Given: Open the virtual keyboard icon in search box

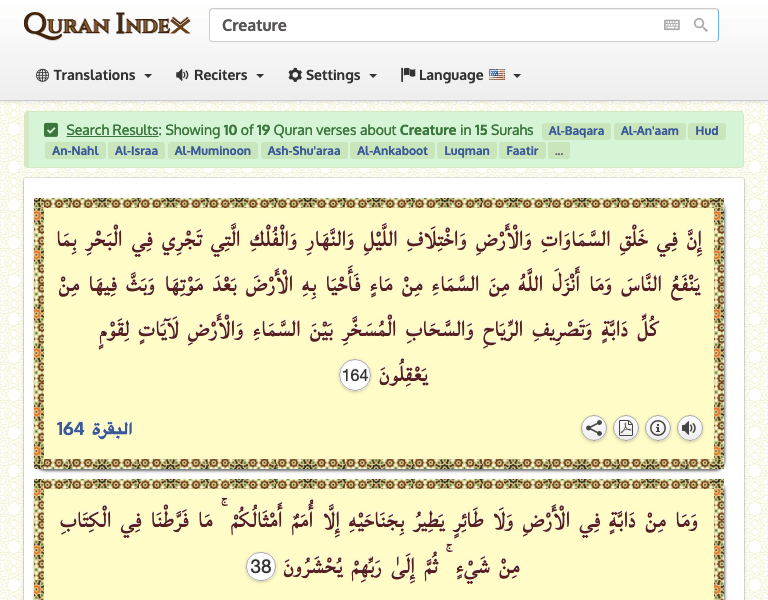Looking at the screenshot, I should [672, 25].
